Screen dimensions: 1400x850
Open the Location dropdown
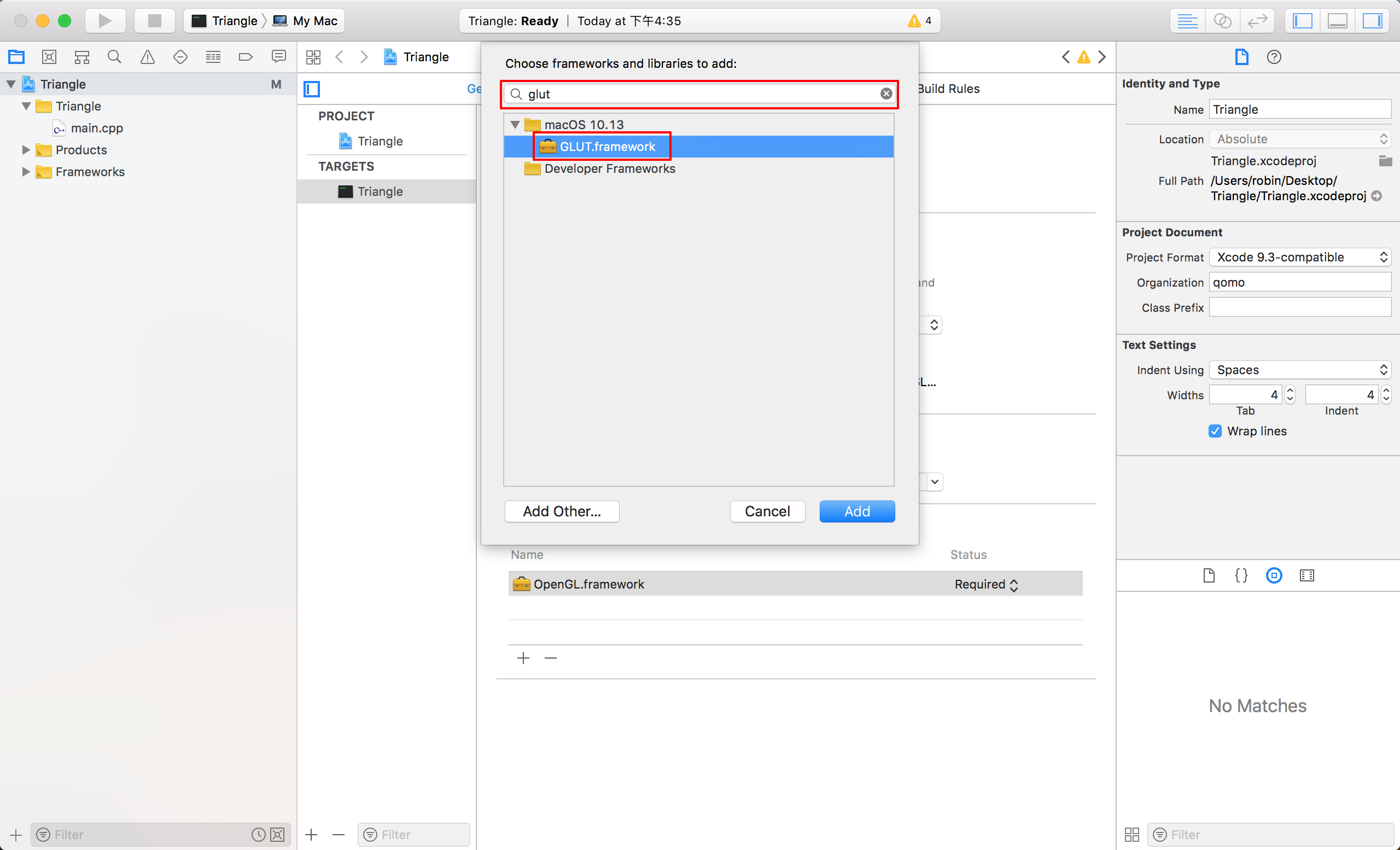[x=1299, y=139]
